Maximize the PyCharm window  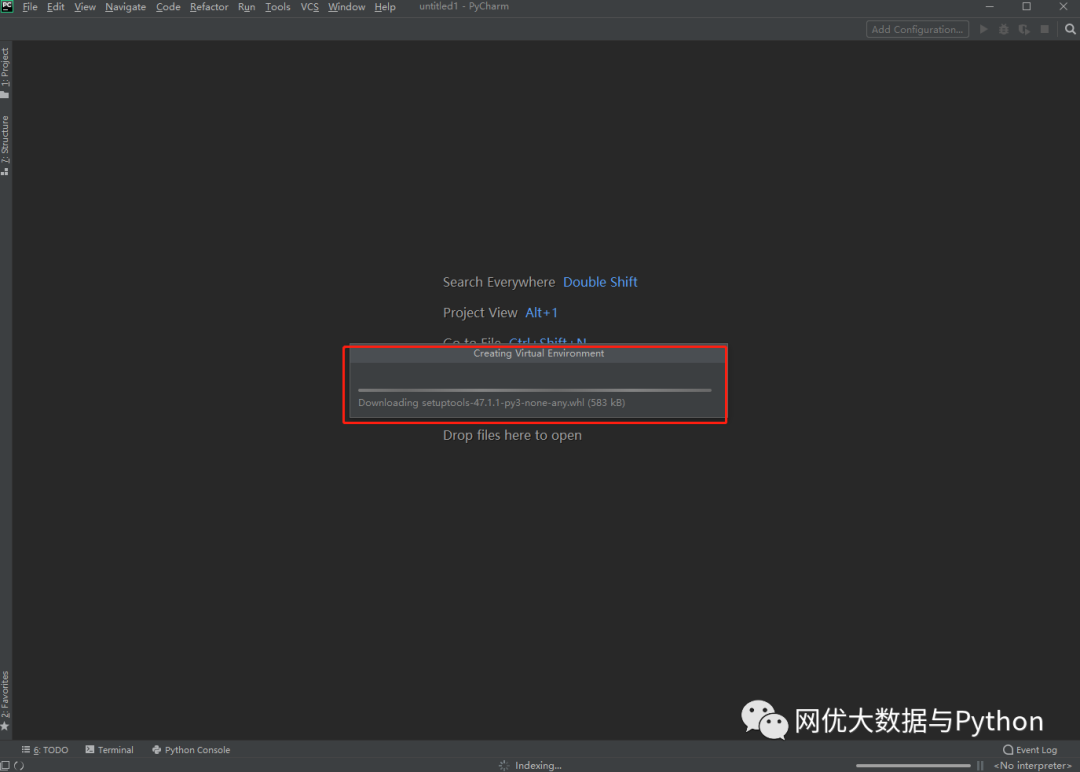click(1026, 6)
